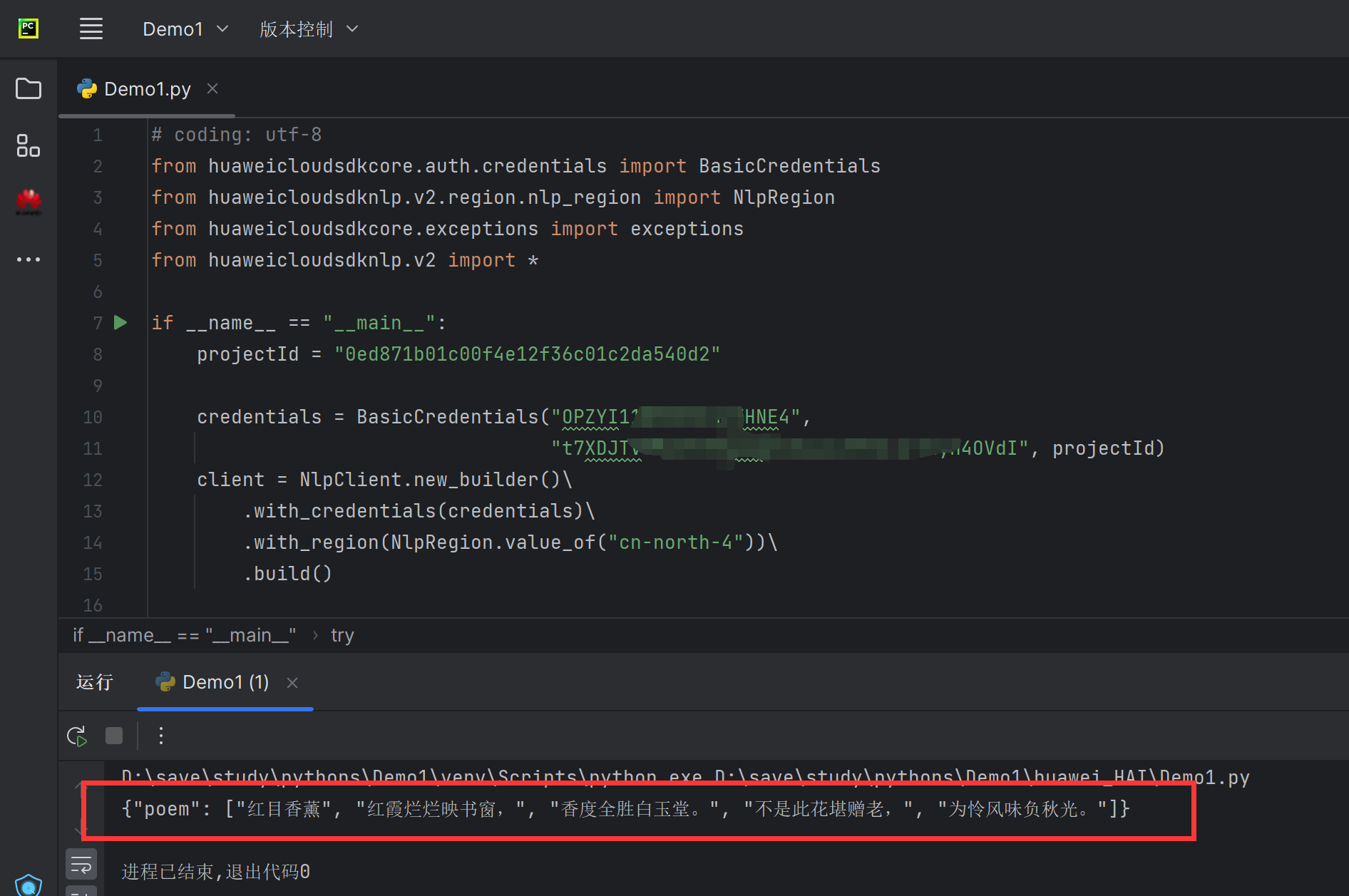Click .with_credentials(credentials) on line 13

(414, 511)
